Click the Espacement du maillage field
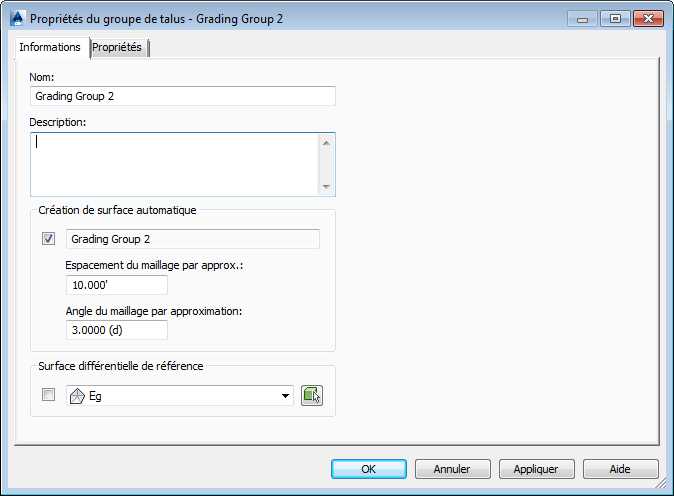The height and width of the screenshot is (496, 674). click(116, 285)
